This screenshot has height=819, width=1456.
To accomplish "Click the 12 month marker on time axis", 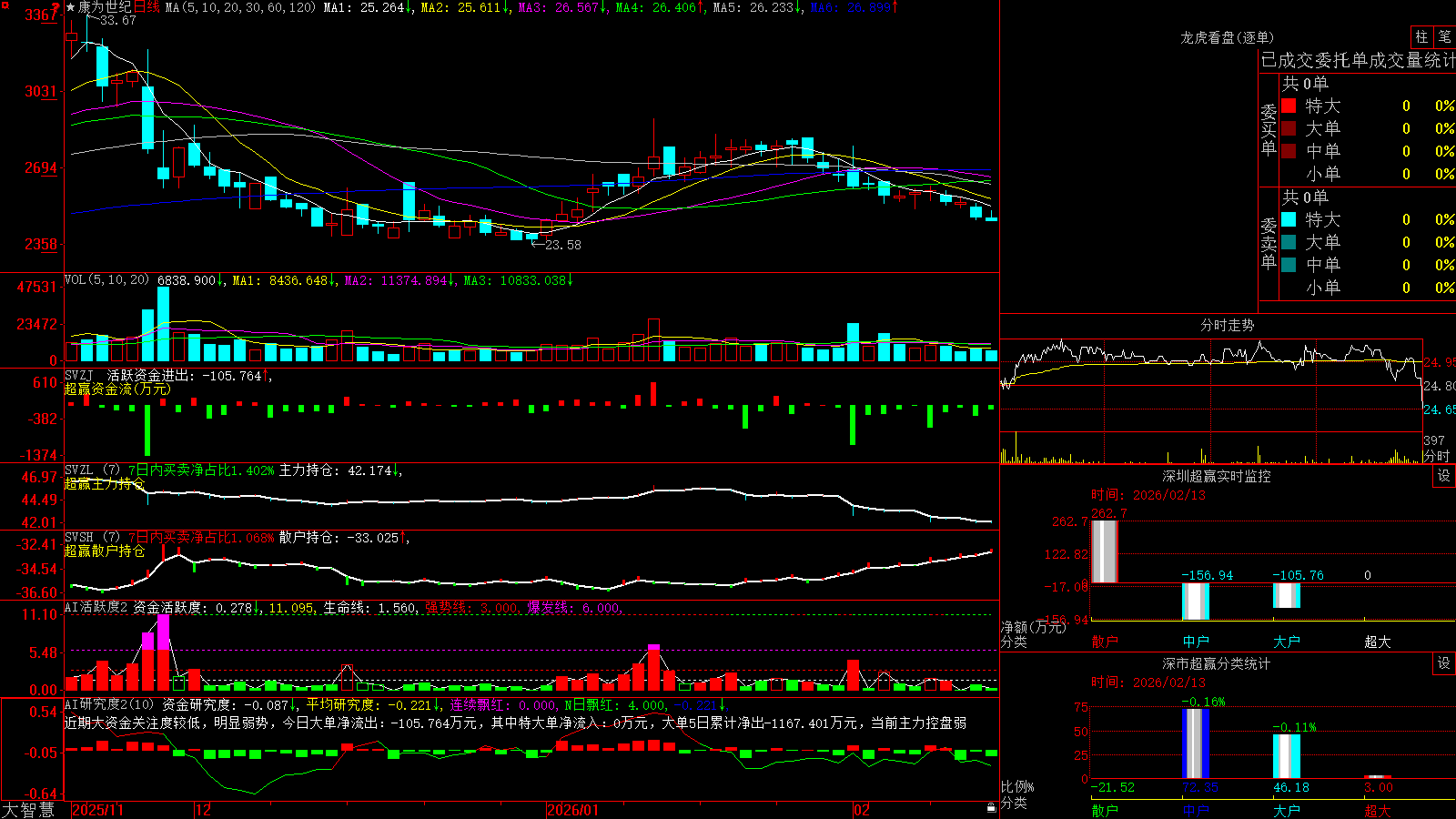I will [203, 810].
